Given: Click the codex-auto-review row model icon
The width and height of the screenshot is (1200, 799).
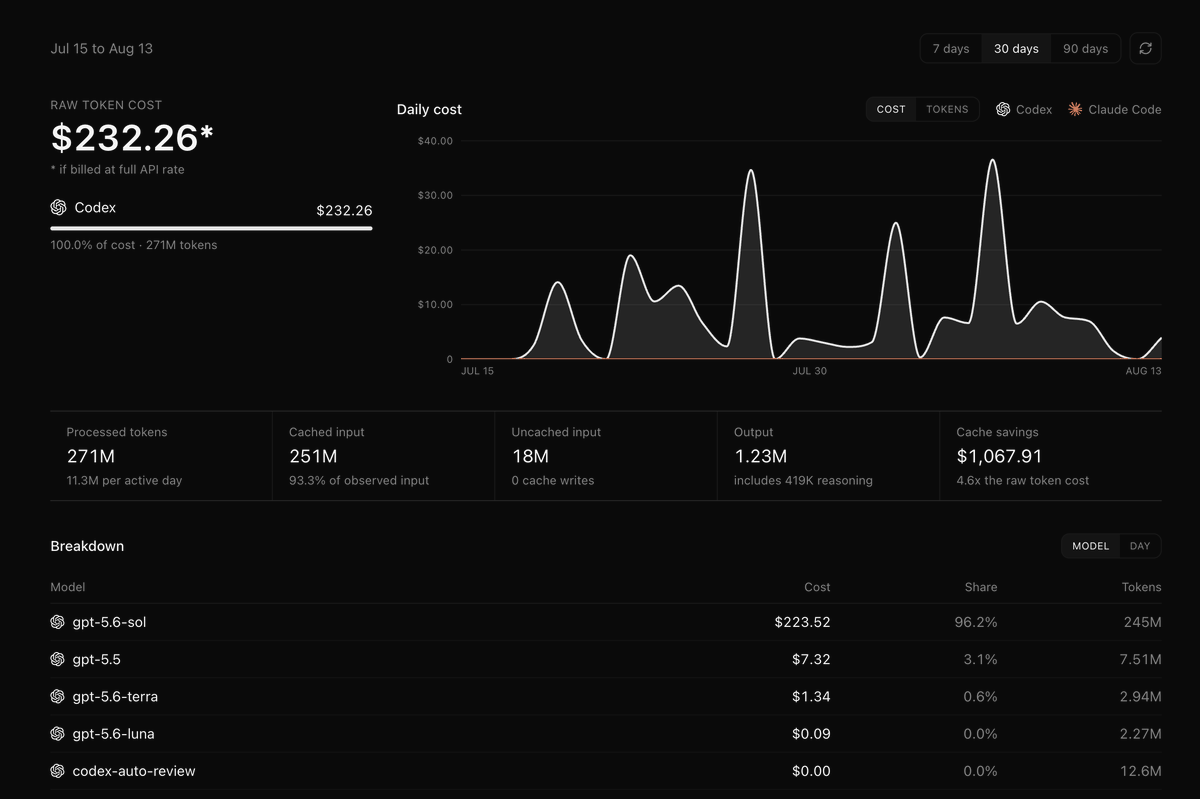Looking at the screenshot, I should [x=58, y=771].
